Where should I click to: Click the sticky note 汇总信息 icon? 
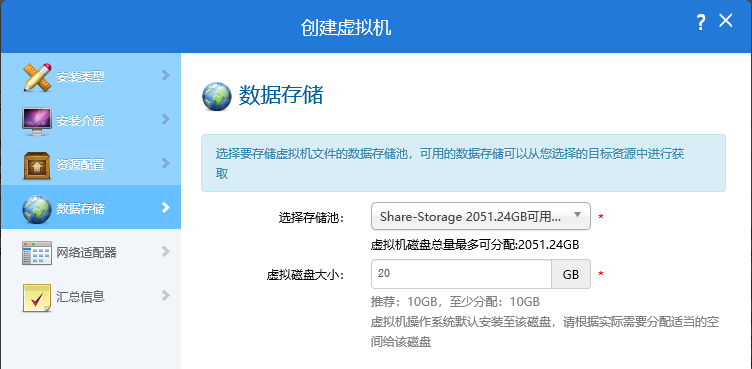coord(36,298)
